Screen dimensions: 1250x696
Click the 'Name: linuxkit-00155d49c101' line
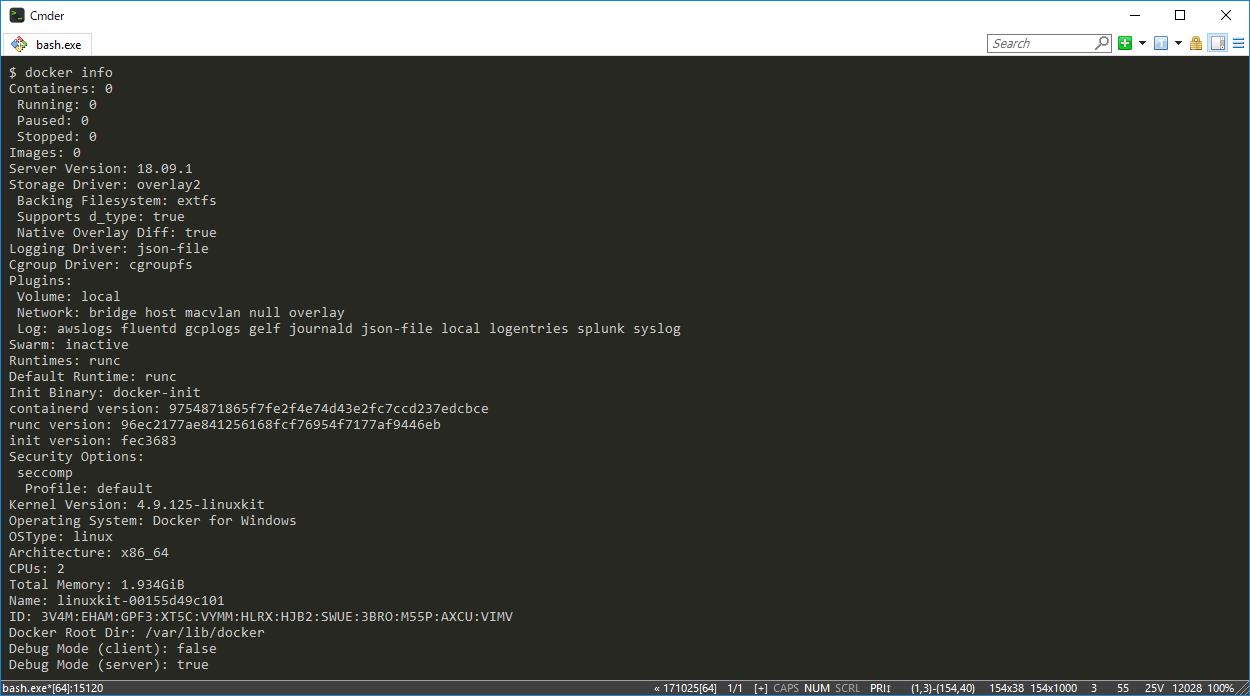[117, 600]
